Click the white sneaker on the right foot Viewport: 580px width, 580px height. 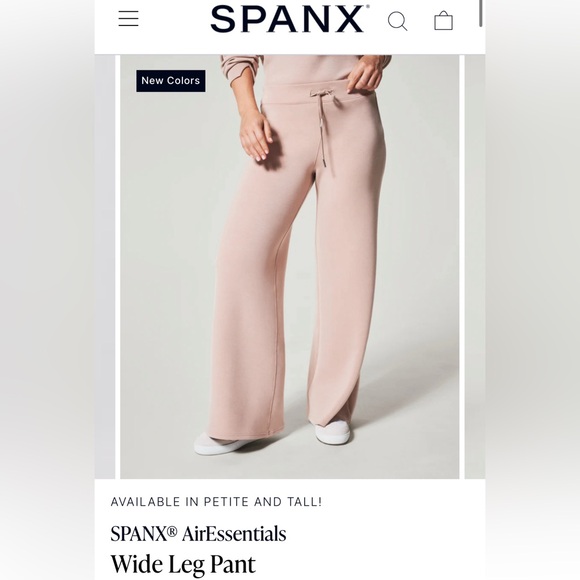point(332,432)
